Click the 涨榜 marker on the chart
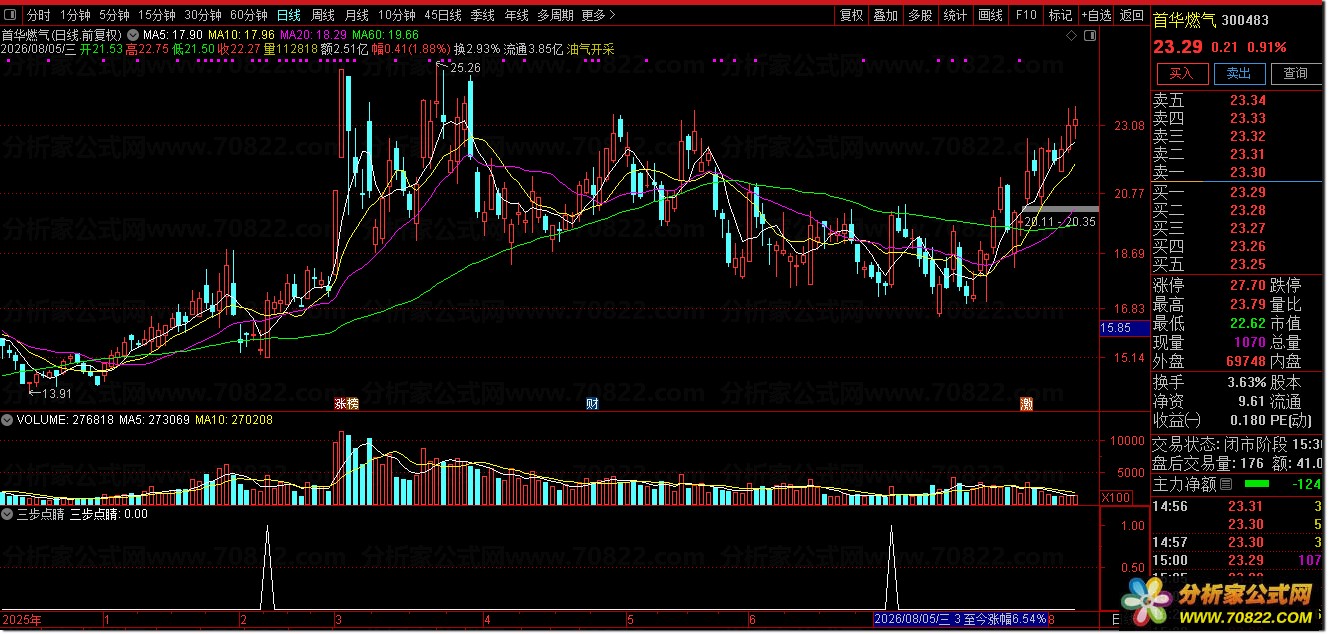The width and height of the screenshot is (1329, 634). click(x=346, y=403)
